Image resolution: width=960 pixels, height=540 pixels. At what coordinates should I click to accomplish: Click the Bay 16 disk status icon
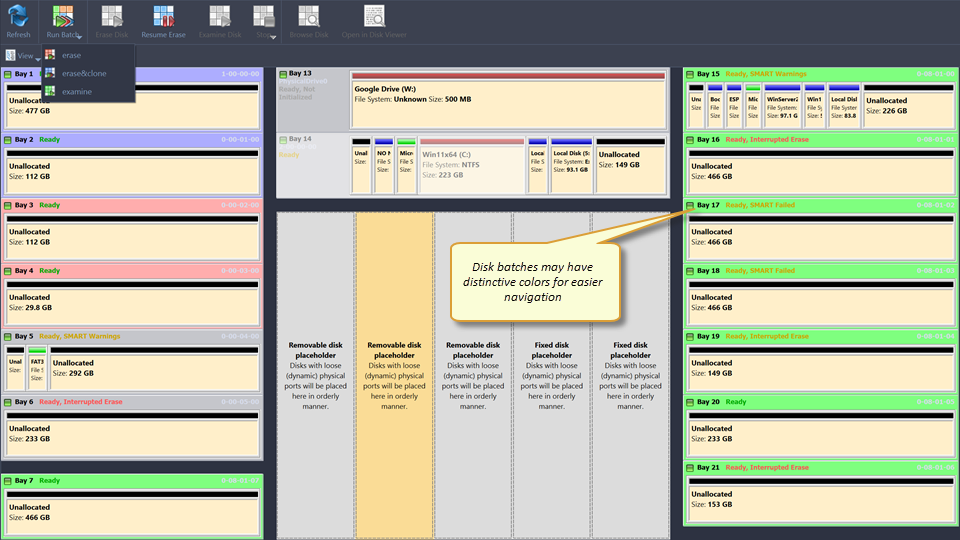690,140
